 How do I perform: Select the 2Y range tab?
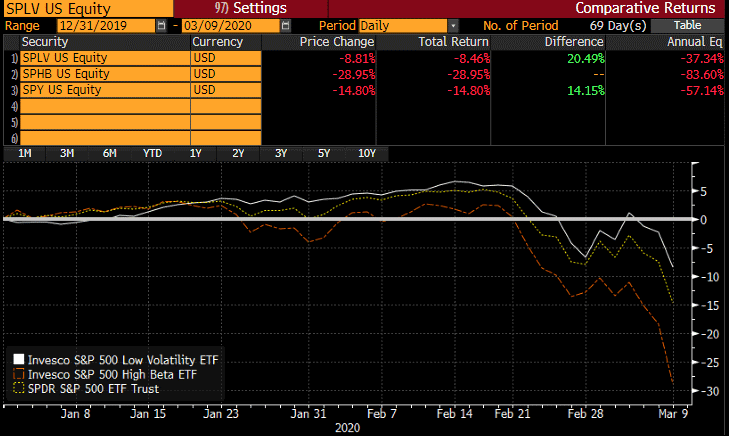tap(238, 153)
